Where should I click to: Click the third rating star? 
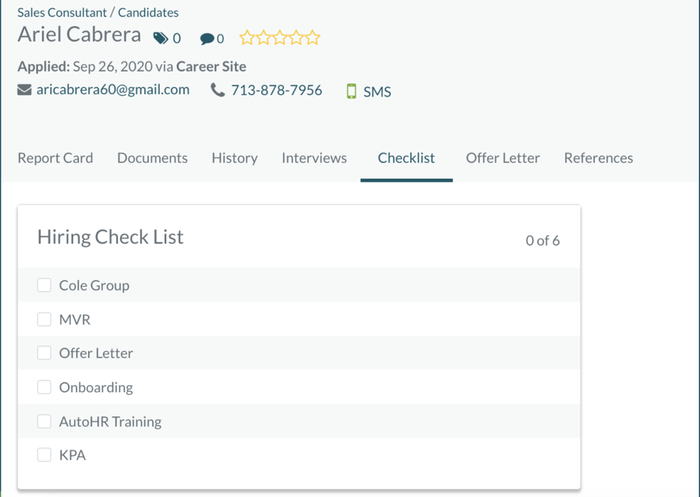[280, 38]
